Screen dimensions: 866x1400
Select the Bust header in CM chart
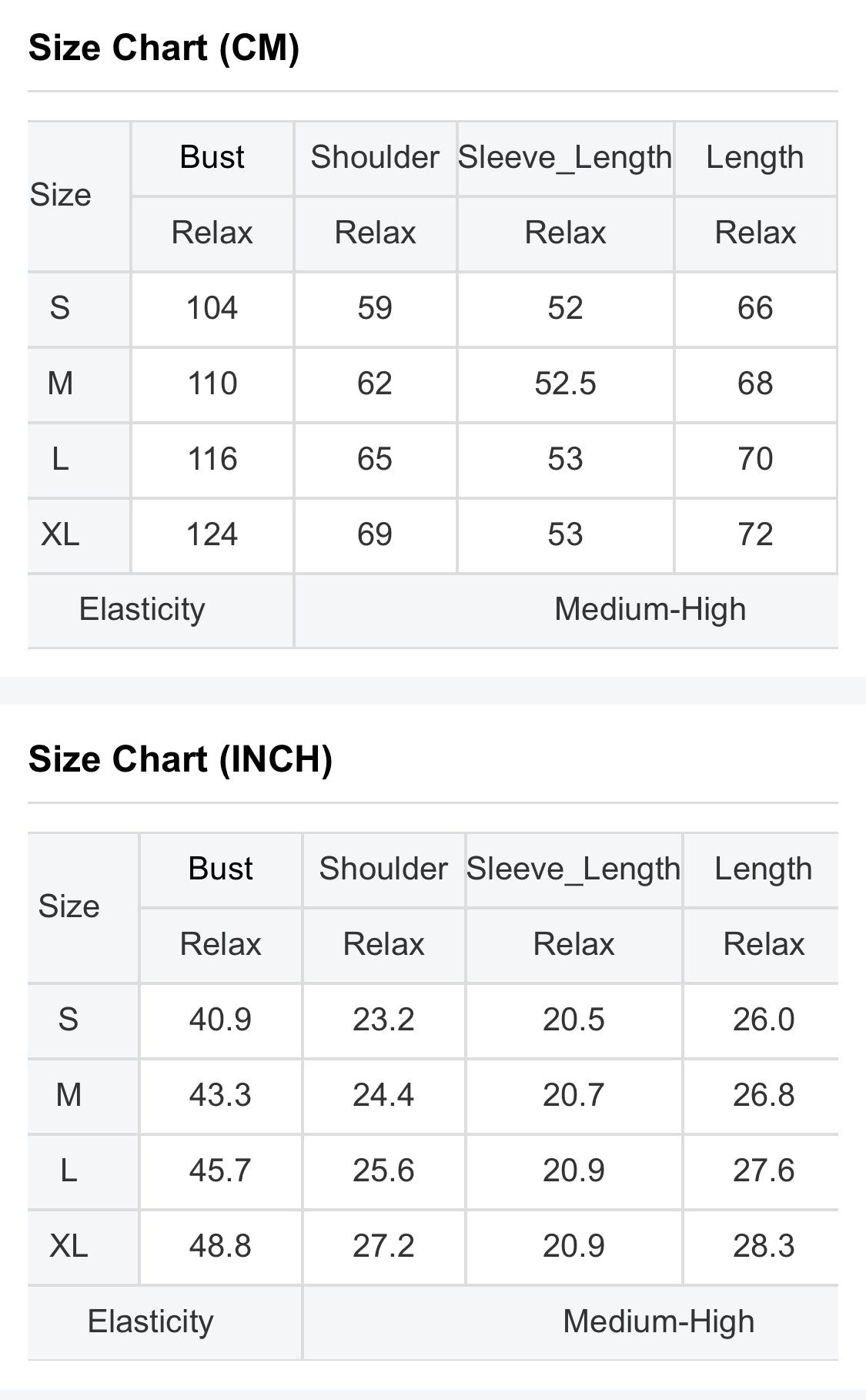pyautogui.click(x=212, y=157)
